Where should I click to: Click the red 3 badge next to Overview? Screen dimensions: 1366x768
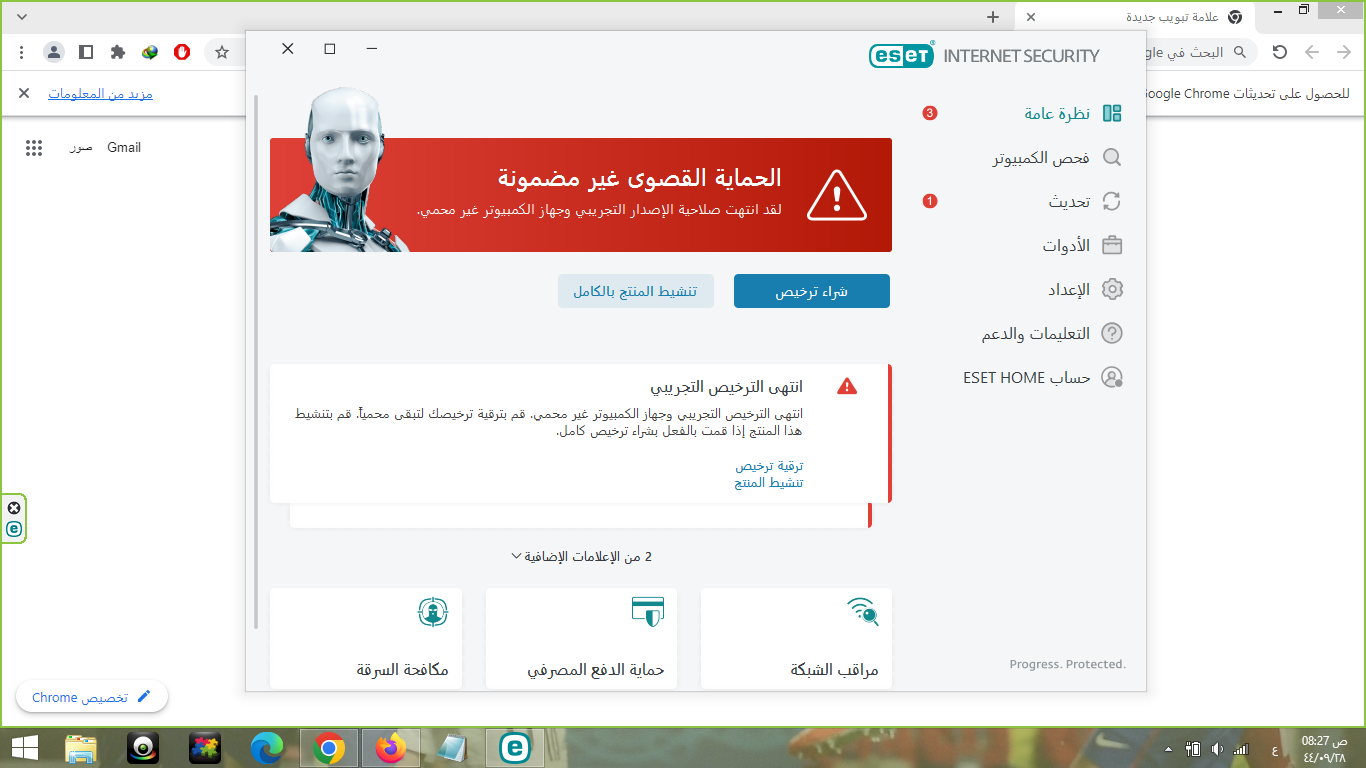tap(929, 113)
